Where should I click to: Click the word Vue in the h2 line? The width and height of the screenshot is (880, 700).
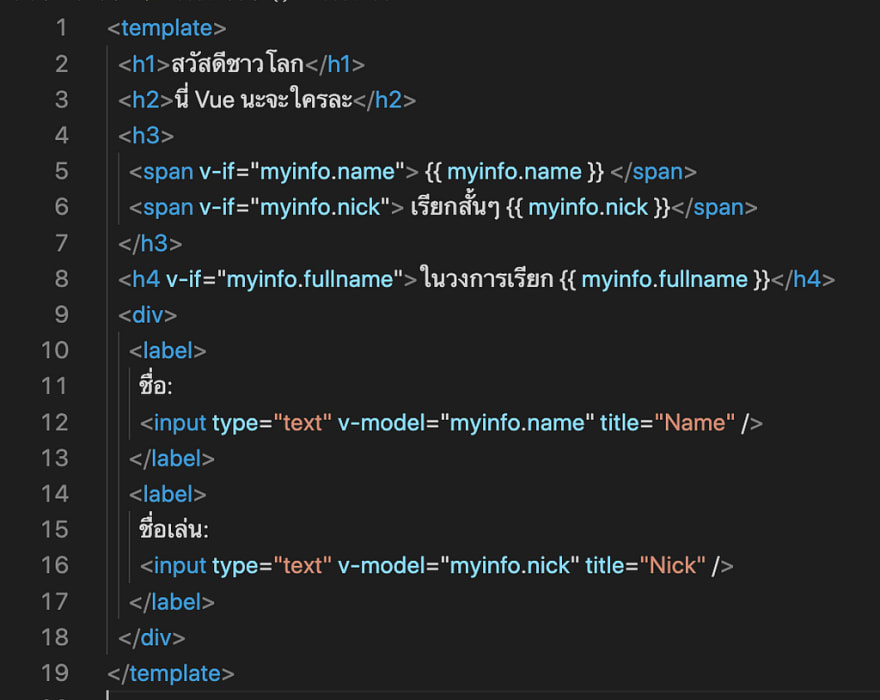point(214,100)
